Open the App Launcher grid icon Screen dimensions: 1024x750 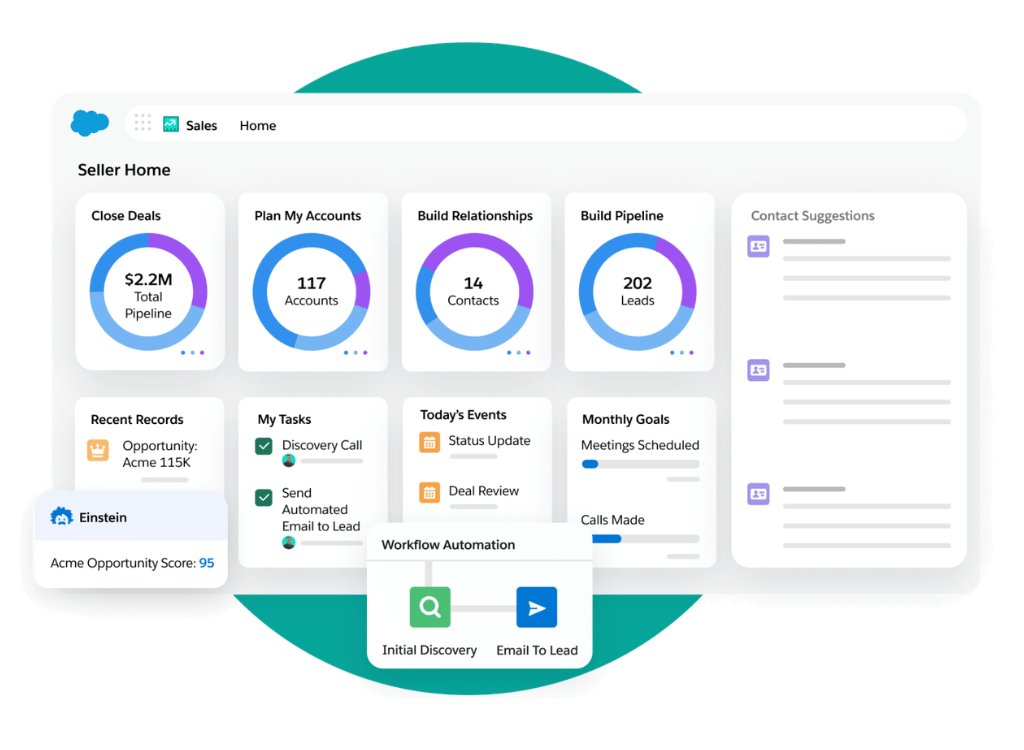pos(143,123)
